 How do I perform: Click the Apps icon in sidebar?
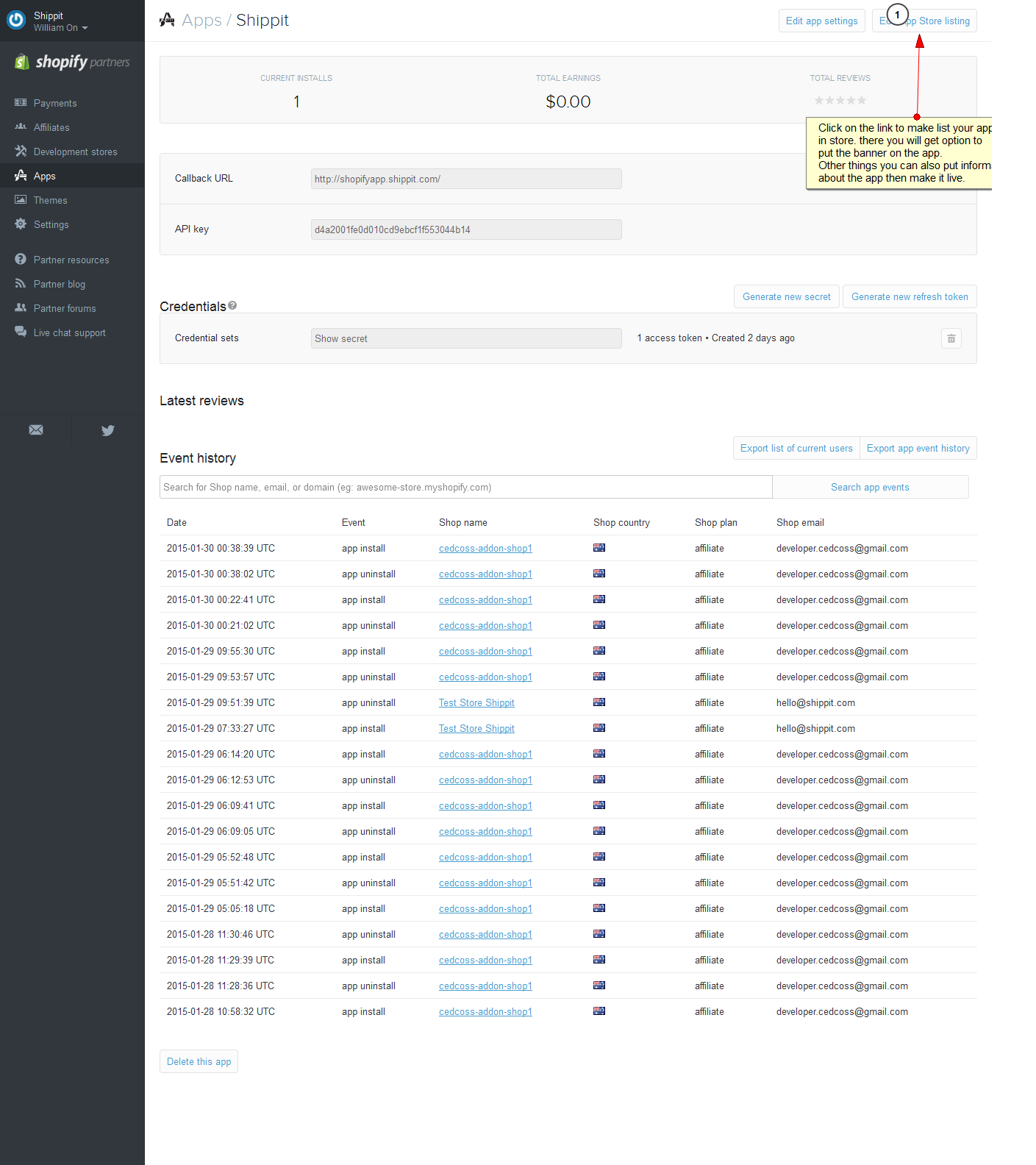[x=21, y=176]
